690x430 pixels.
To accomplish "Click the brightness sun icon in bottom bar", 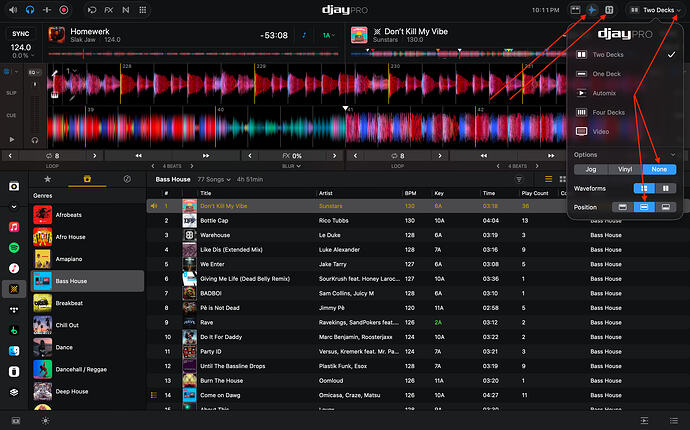I will point(45,421).
